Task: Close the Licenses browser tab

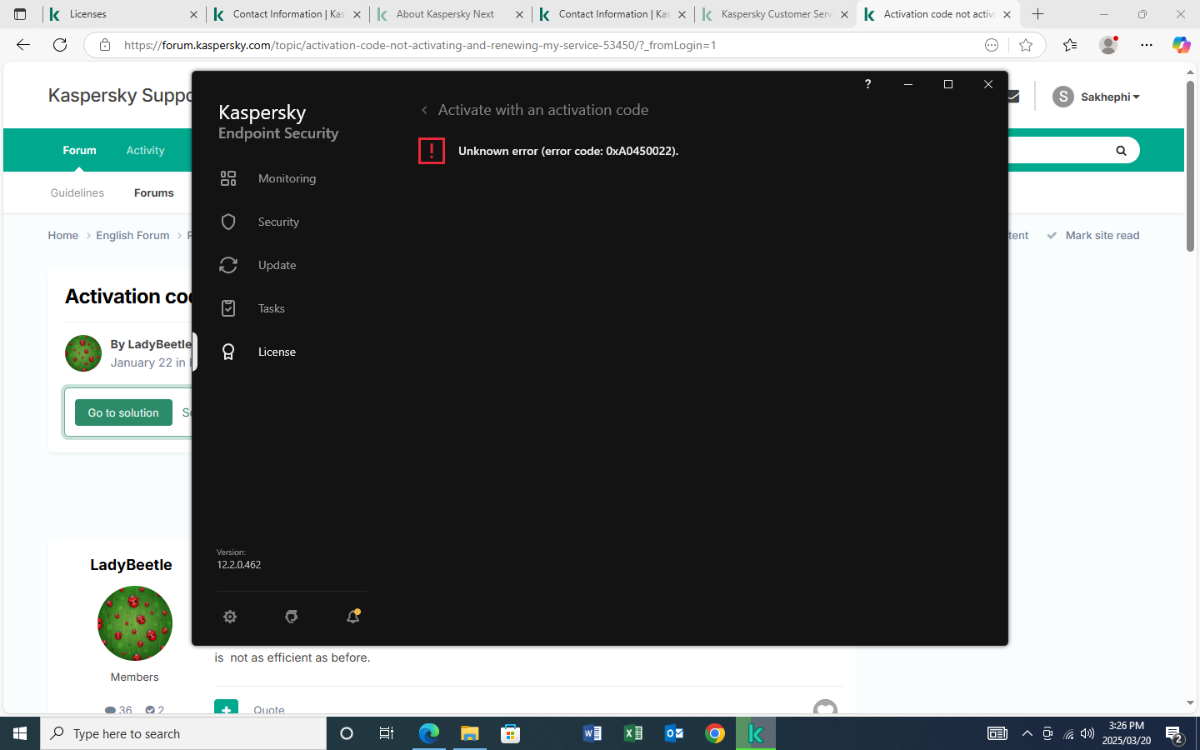Action: tap(192, 14)
